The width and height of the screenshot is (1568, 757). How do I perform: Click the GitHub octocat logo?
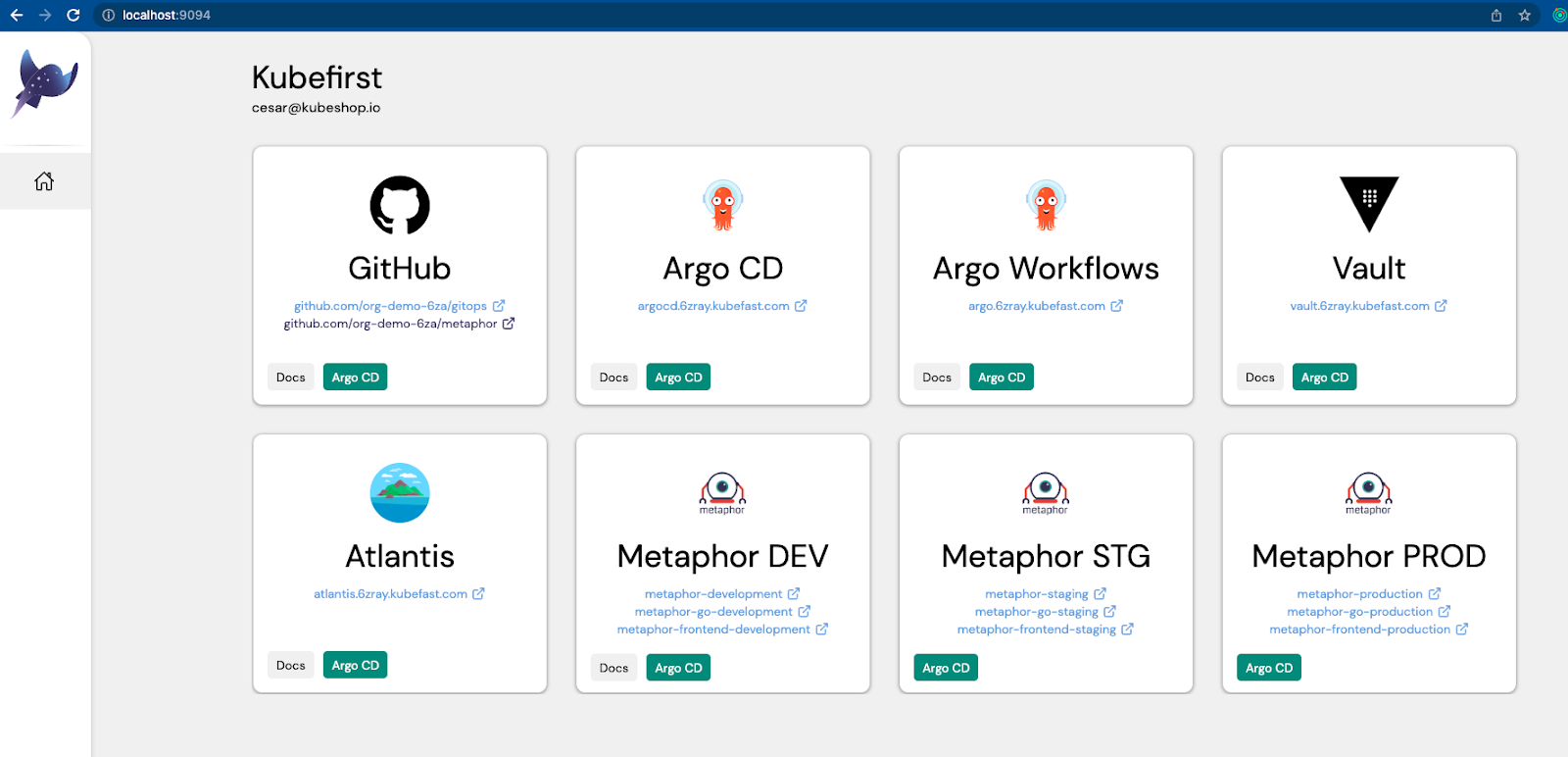(x=400, y=205)
